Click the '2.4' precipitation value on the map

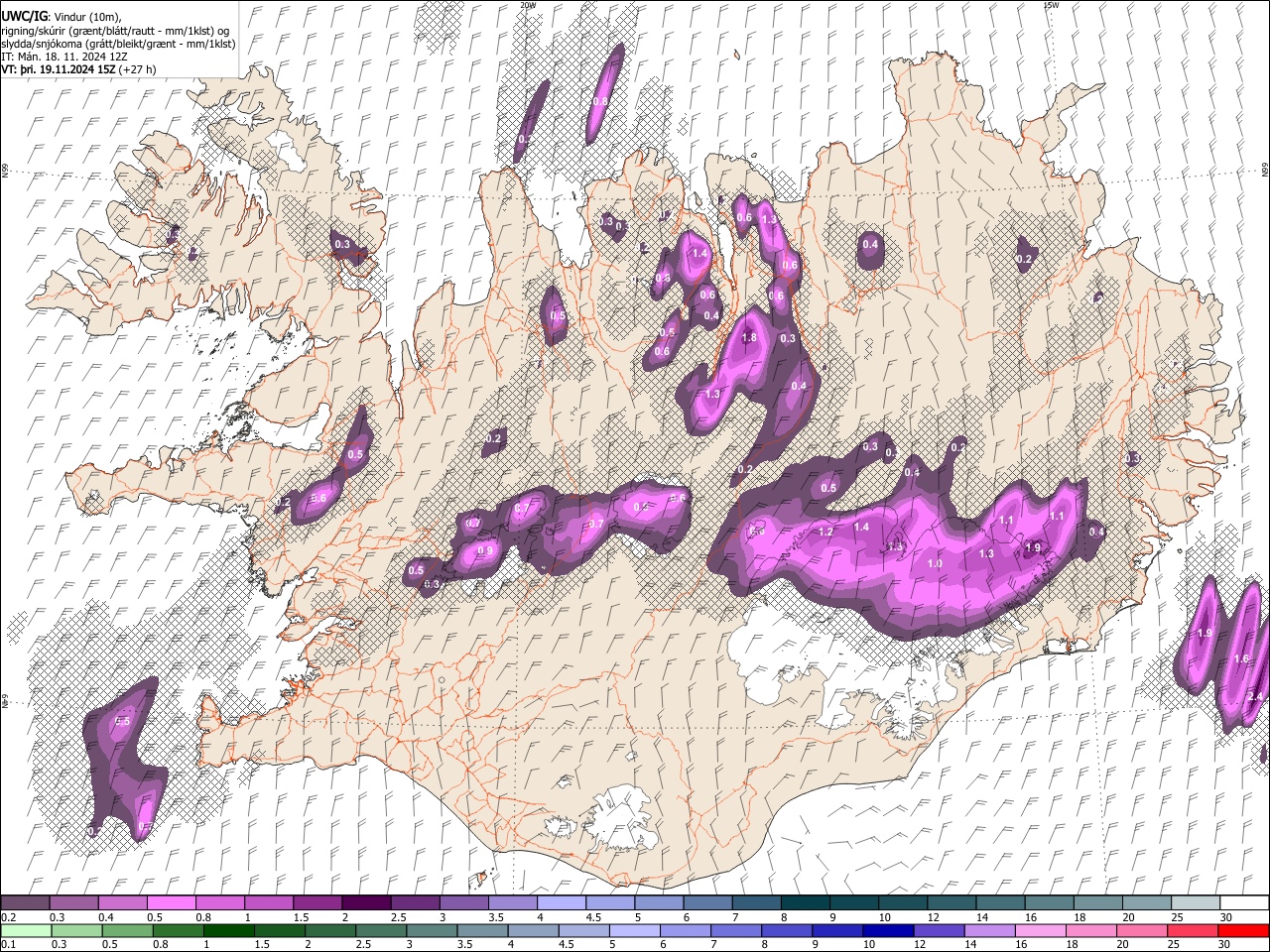coord(1256,697)
